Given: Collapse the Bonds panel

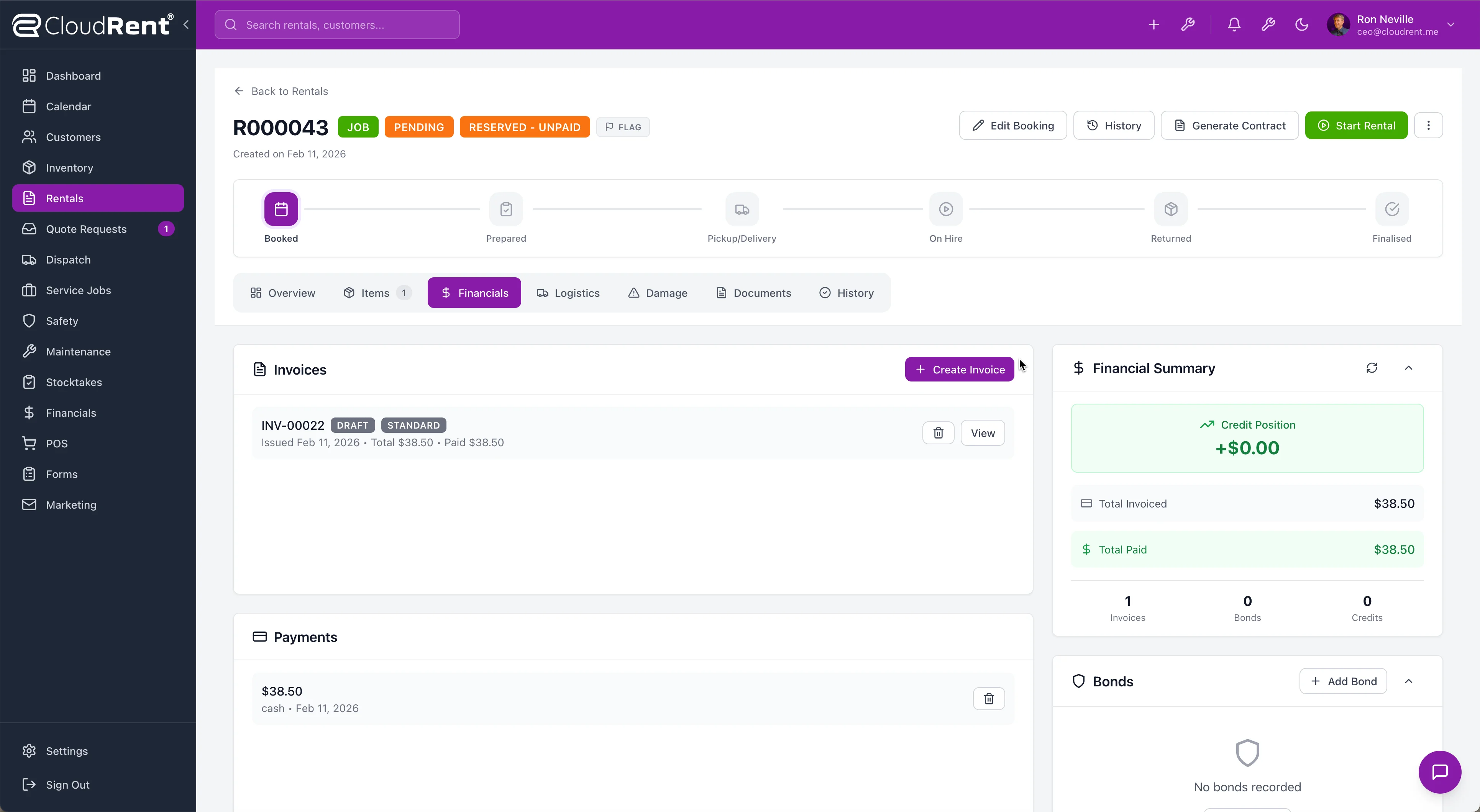Looking at the screenshot, I should click(1409, 681).
